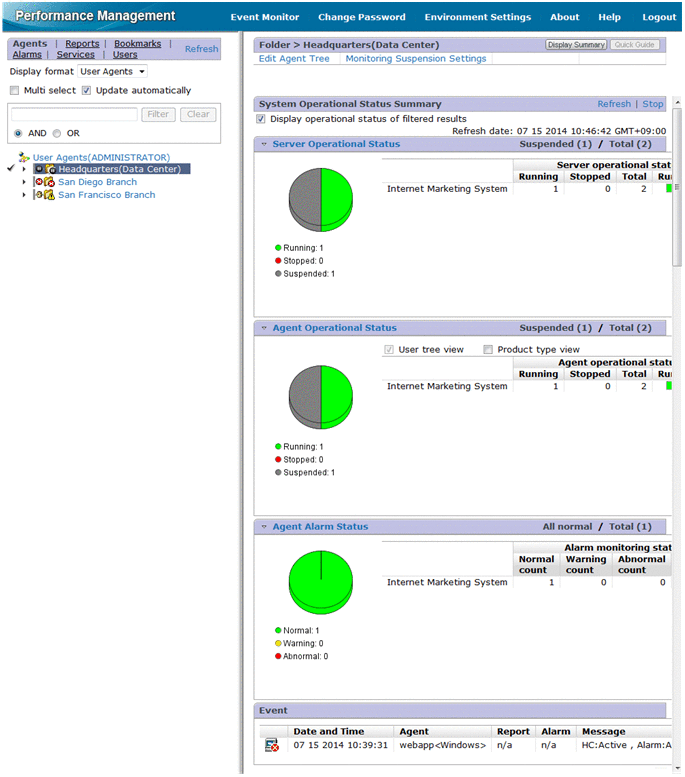Collapse the Server Operational Status section
685x777 pixels.
(264, 144)
